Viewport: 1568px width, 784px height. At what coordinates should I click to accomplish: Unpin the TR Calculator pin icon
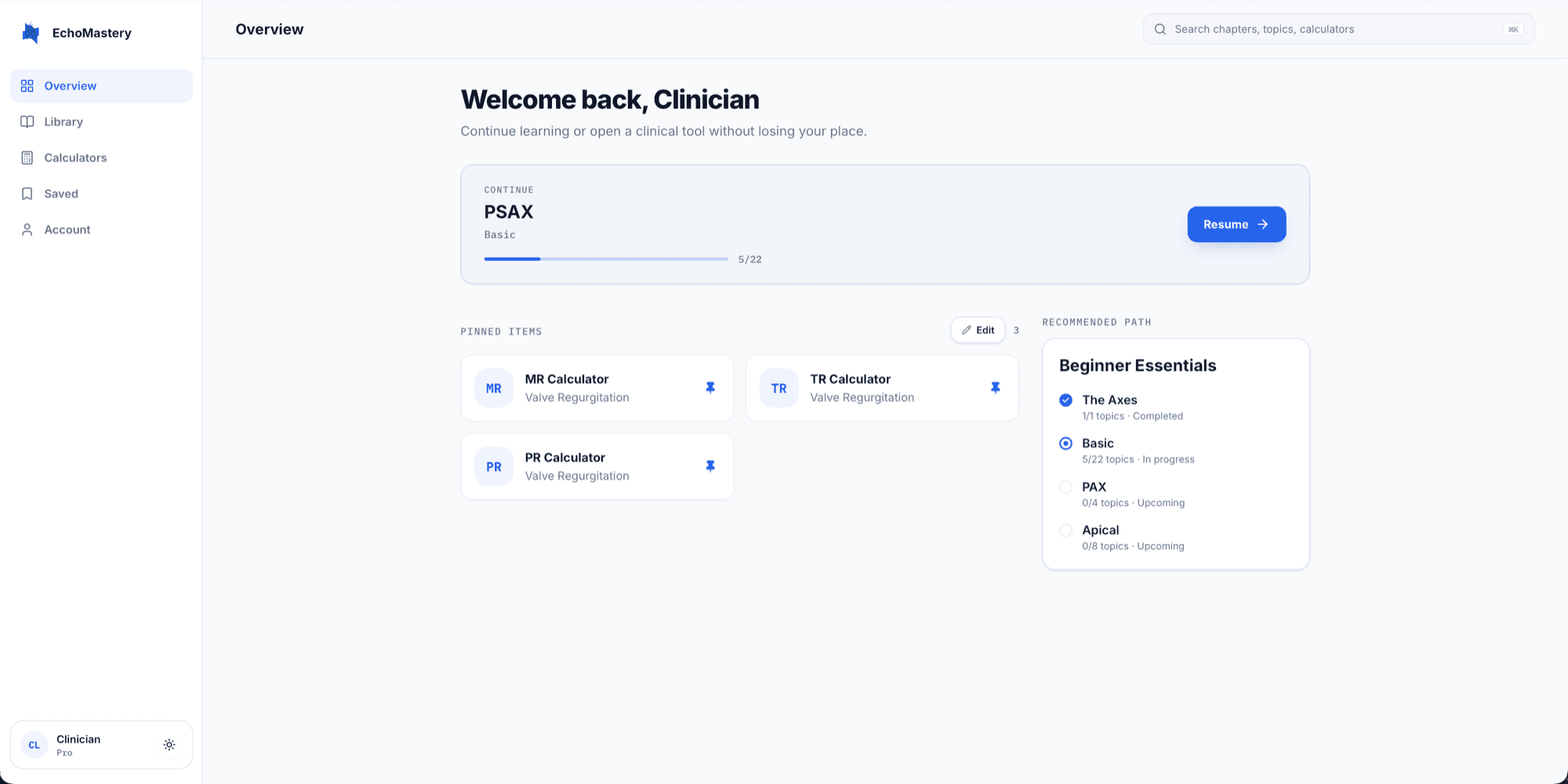[995, 388]
